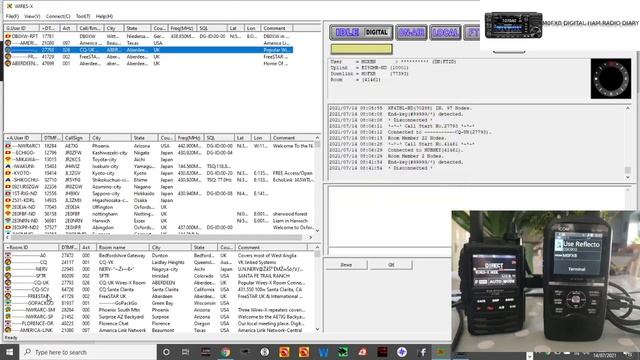Click the Windows taskbar search box
Screen dimensions: 640x360
88,352
